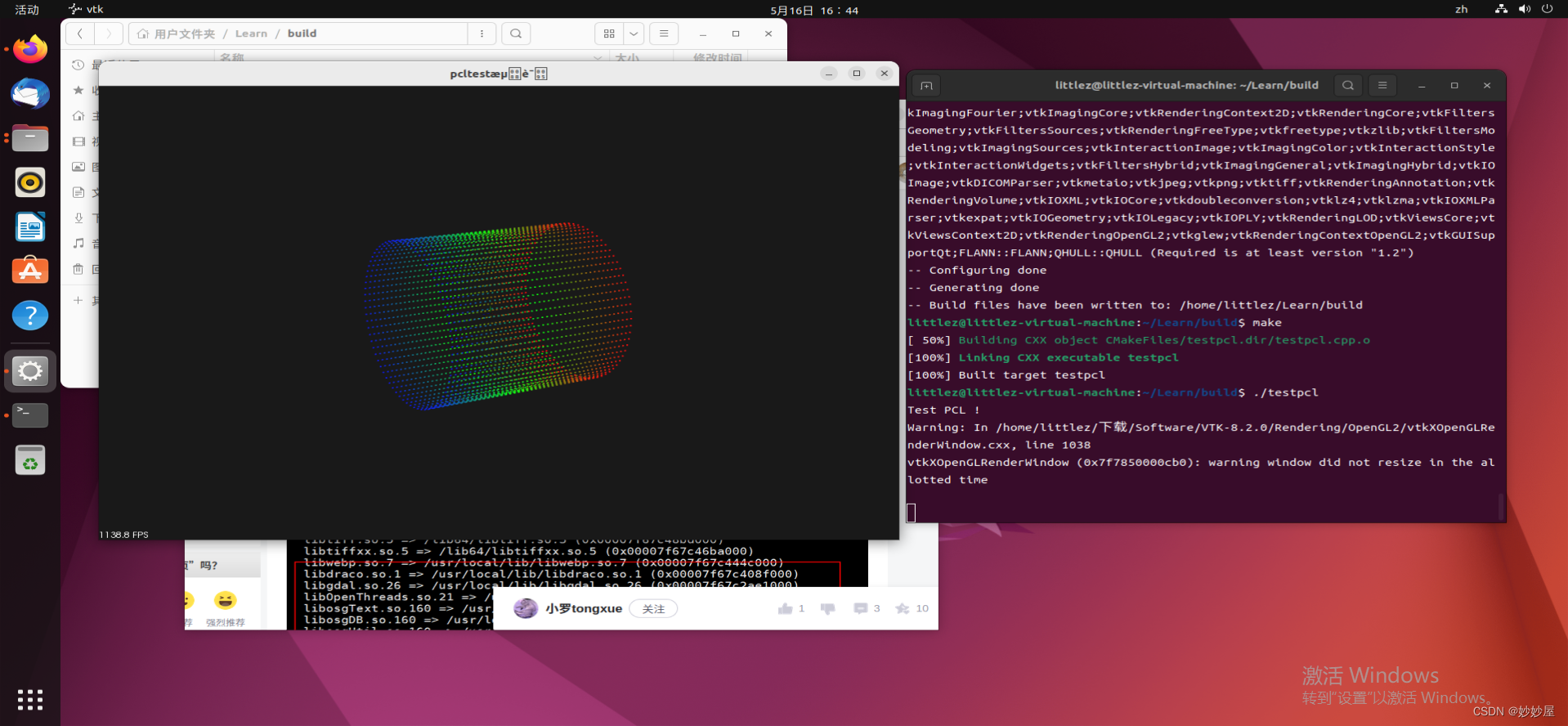
Task: Favorite the article with star icon
Action: coord(903,608)
